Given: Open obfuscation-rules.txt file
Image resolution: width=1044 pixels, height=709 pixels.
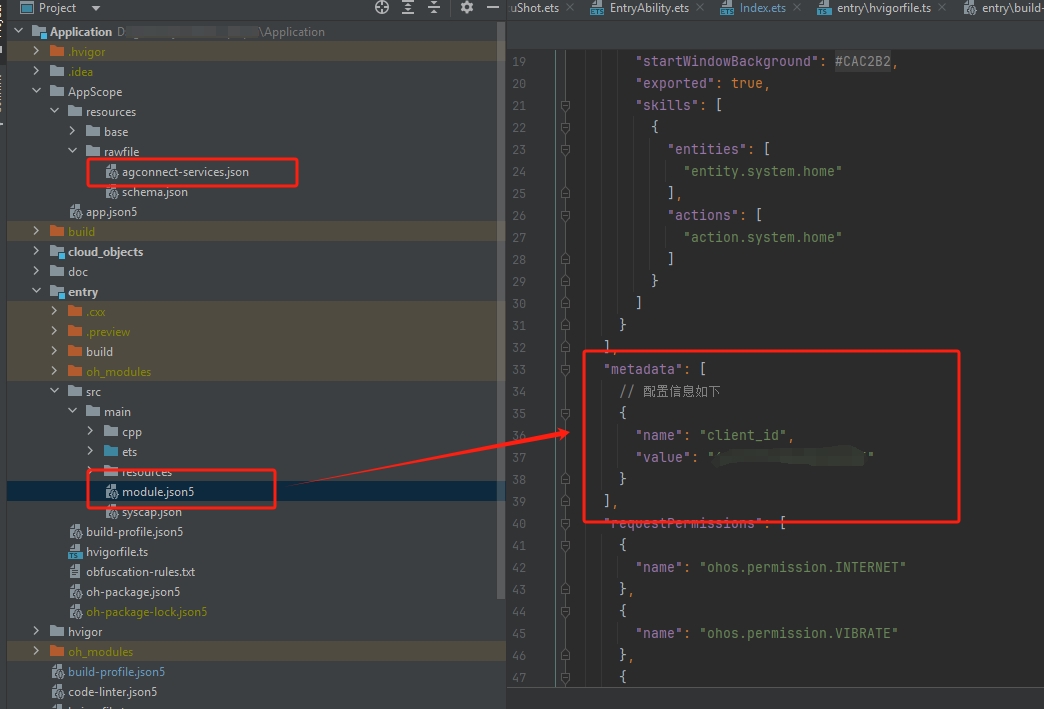Looking at the screenshot, I should click(x=140, y=571).
